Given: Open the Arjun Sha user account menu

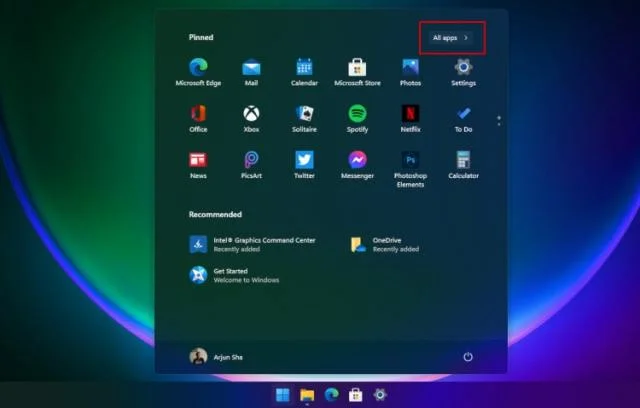Looking at the screenshot, I should [216, 357].
